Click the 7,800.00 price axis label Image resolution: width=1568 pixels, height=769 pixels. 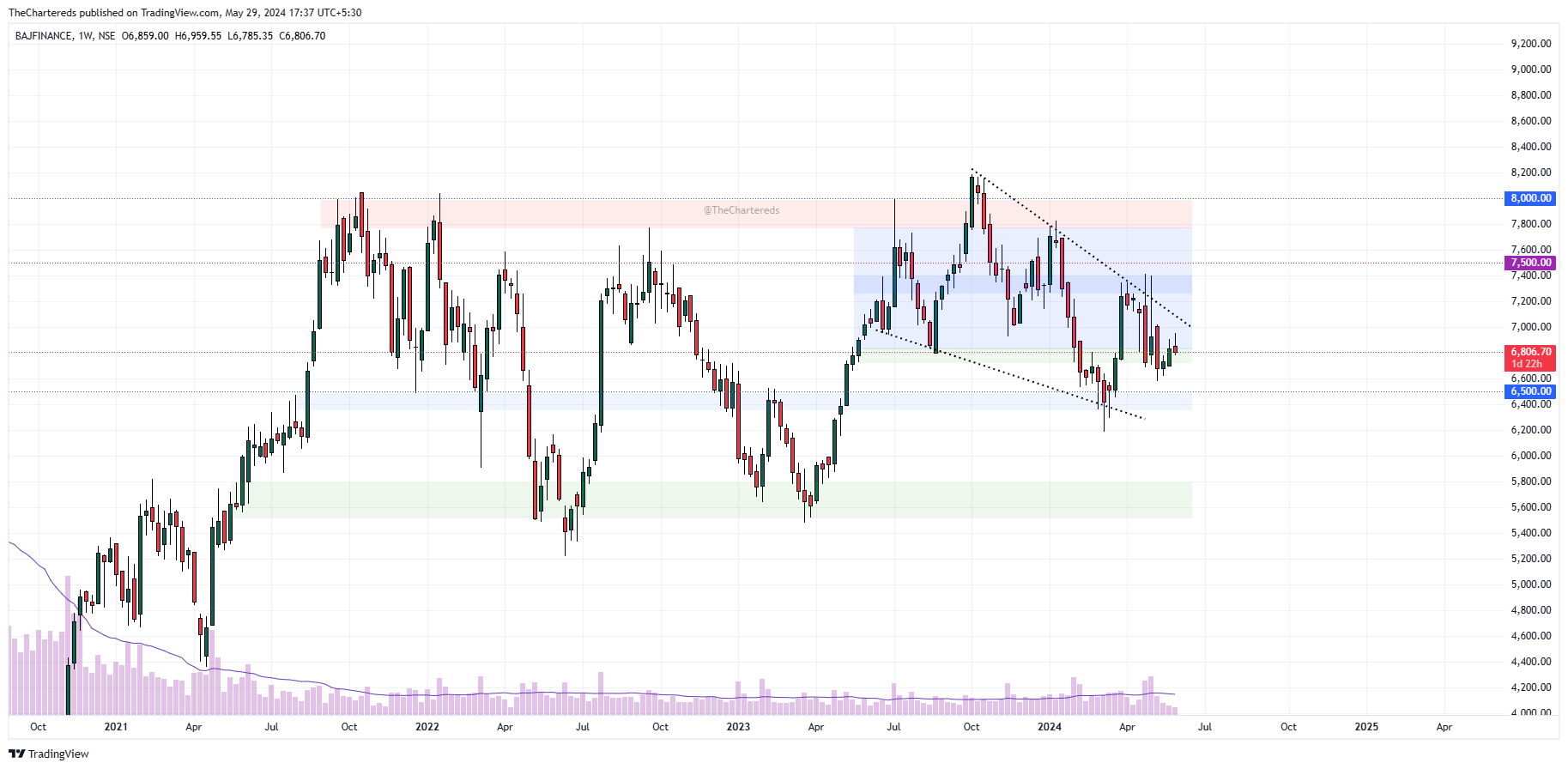(x=1531, y=224)
